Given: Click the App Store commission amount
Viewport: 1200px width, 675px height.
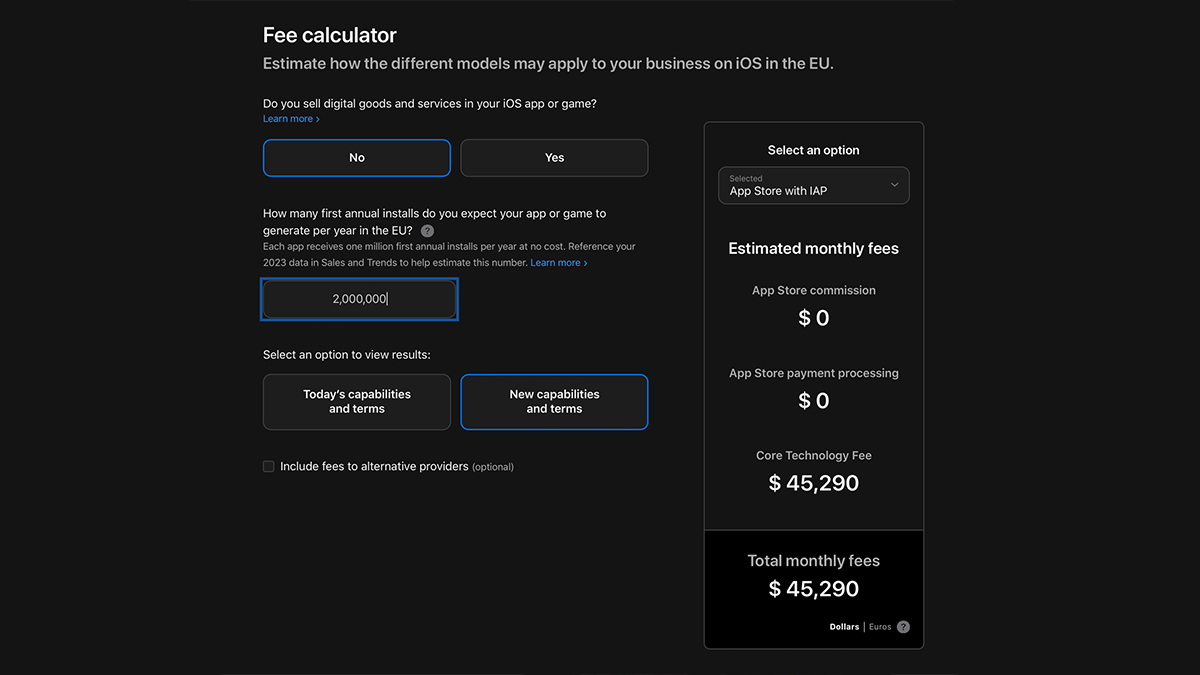Looking at the screenshot, I should 813,318.
